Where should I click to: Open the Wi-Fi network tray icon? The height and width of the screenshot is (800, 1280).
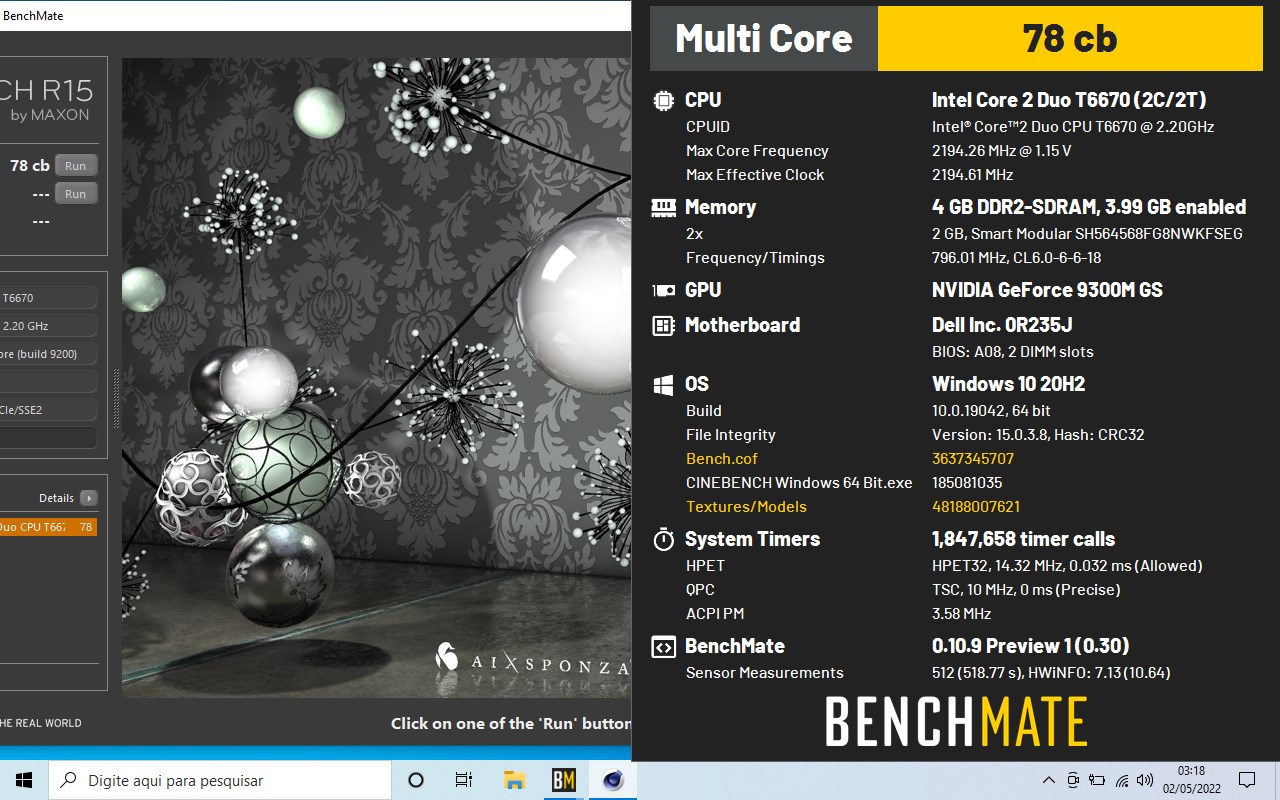(1121, 780)
